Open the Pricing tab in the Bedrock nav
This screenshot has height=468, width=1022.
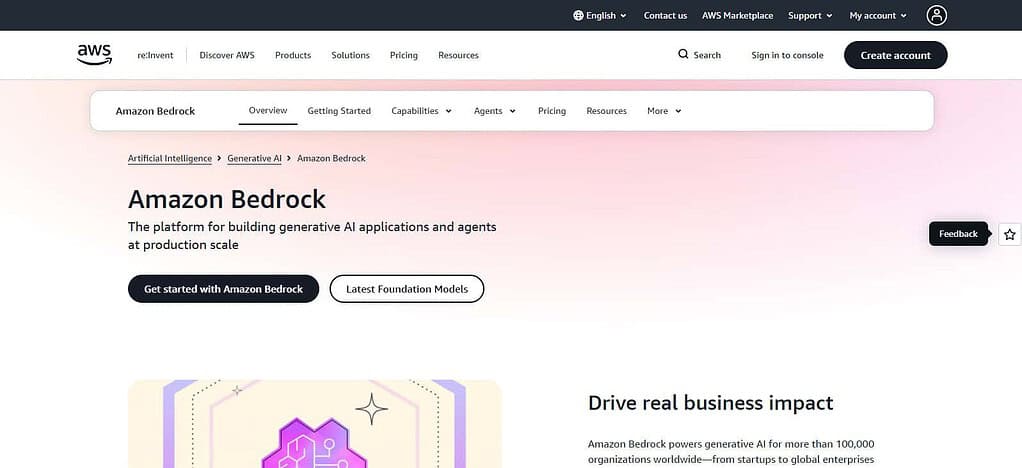(551, 111)
